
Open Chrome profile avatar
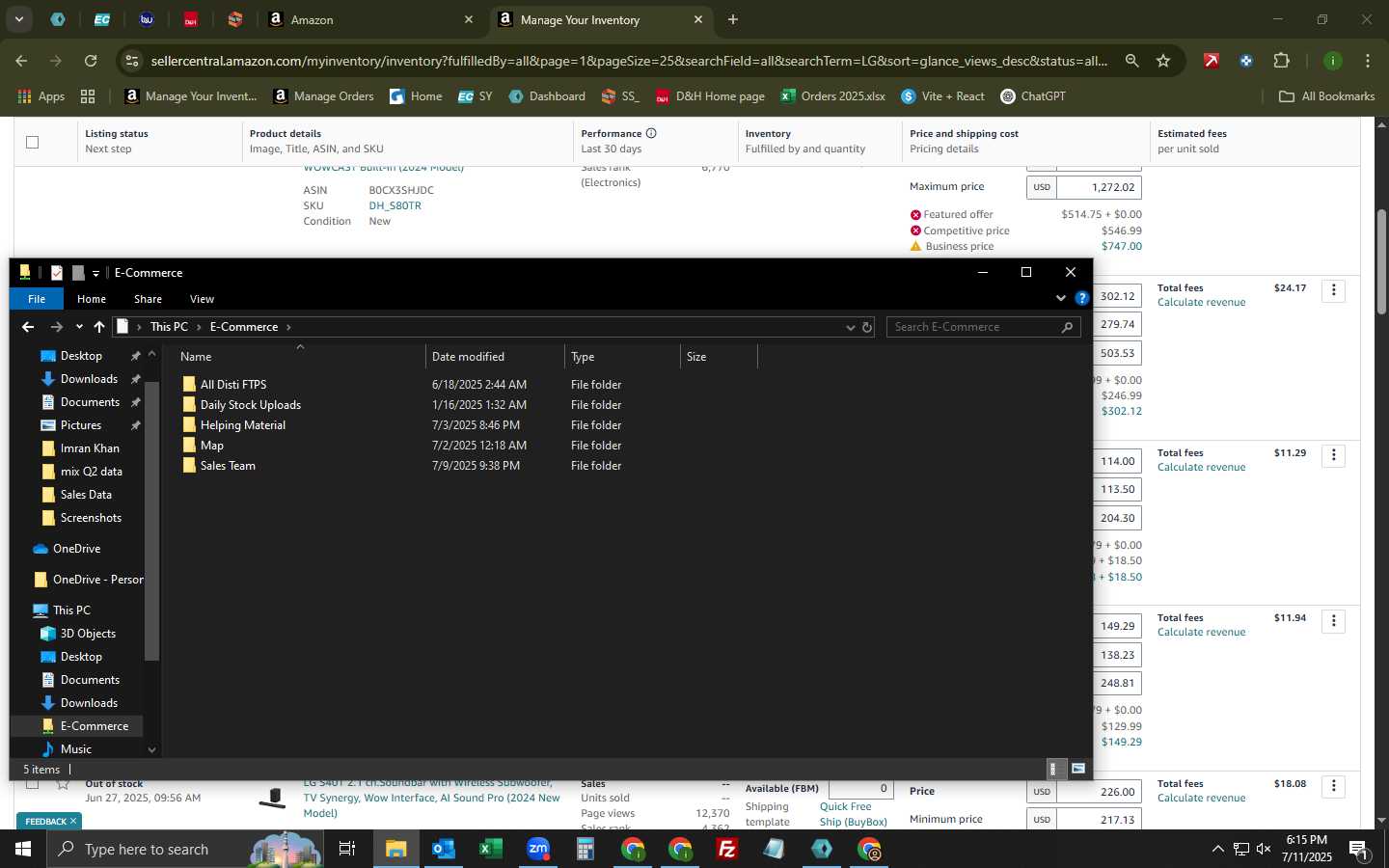[x=1333, y=61]
